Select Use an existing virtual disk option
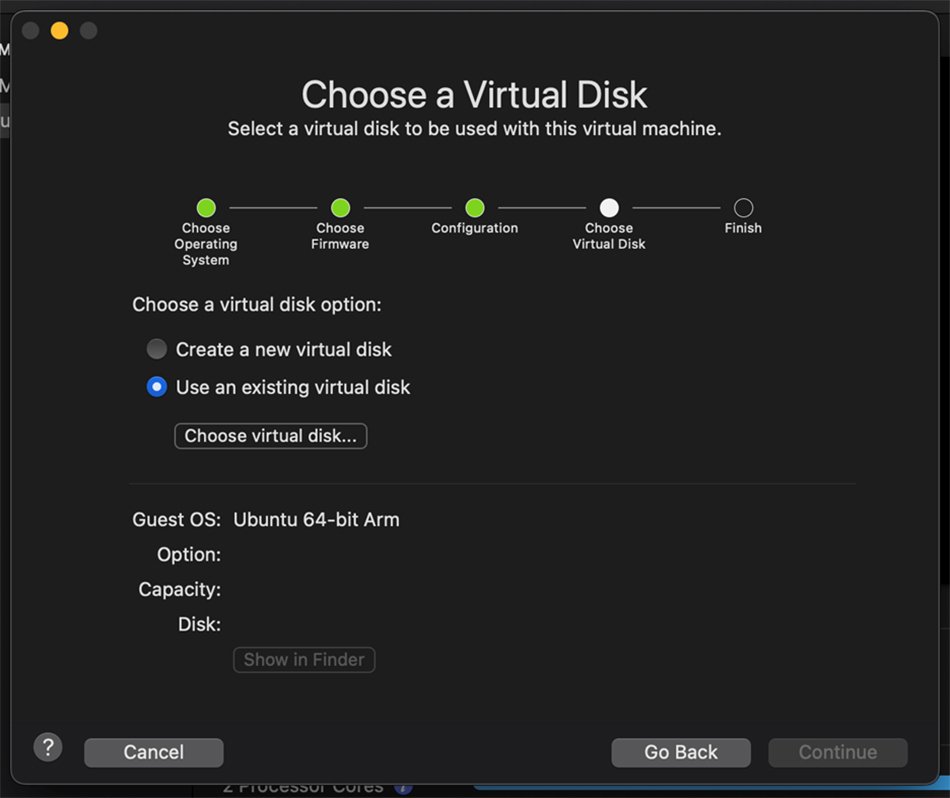Image resolution: width=950 pixels, height=798 pixels. (157, 387)
